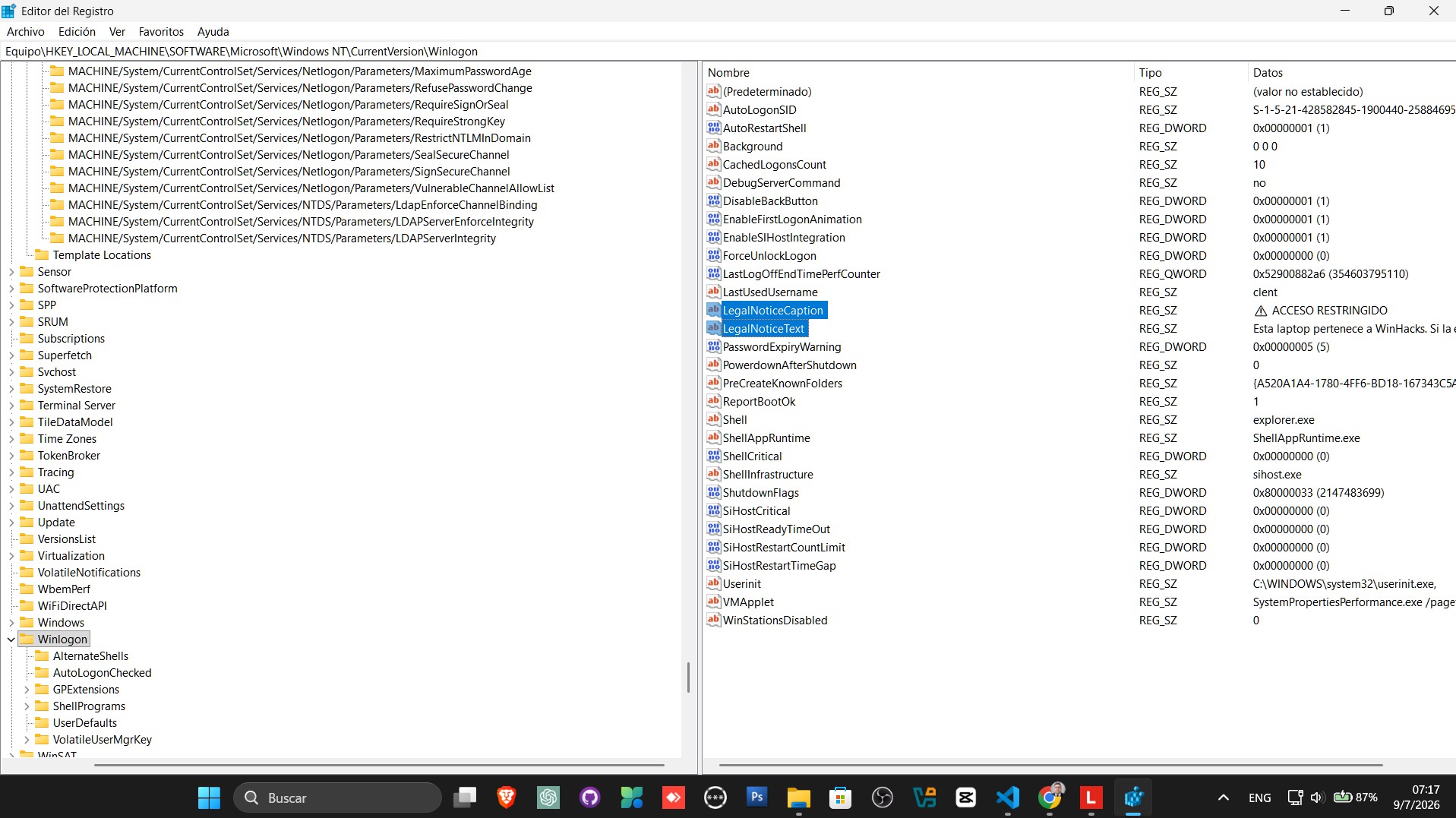The height and width of the screenshot is (818, 1456).
Task: Open the Favoritos menu
Action: click(161, 31)
